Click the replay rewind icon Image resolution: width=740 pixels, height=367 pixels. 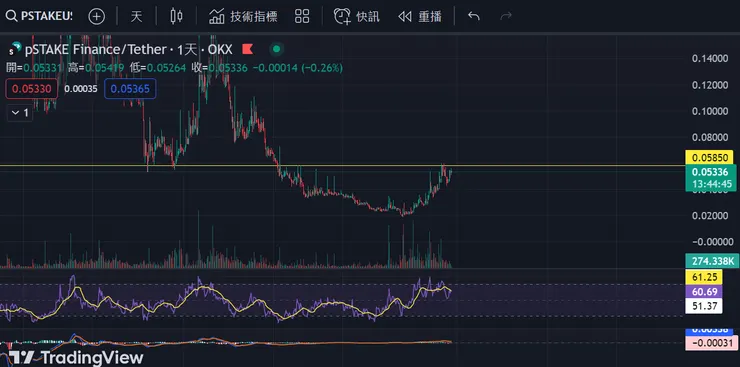click(404, 17)
